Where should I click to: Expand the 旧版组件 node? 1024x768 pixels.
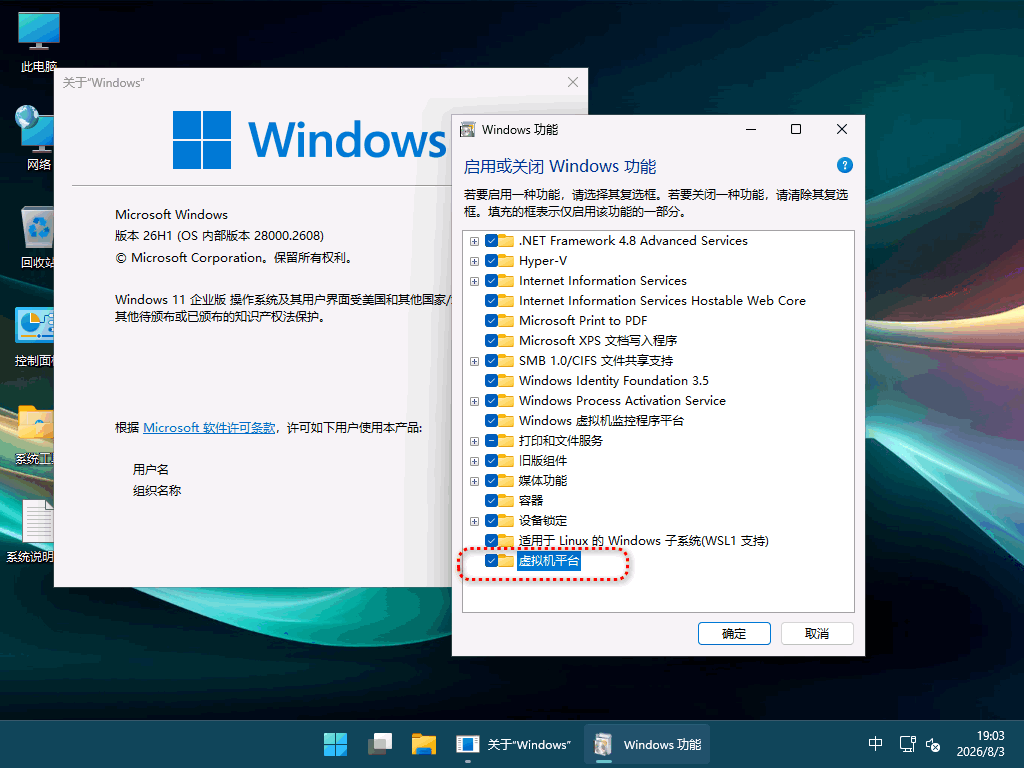474,461
